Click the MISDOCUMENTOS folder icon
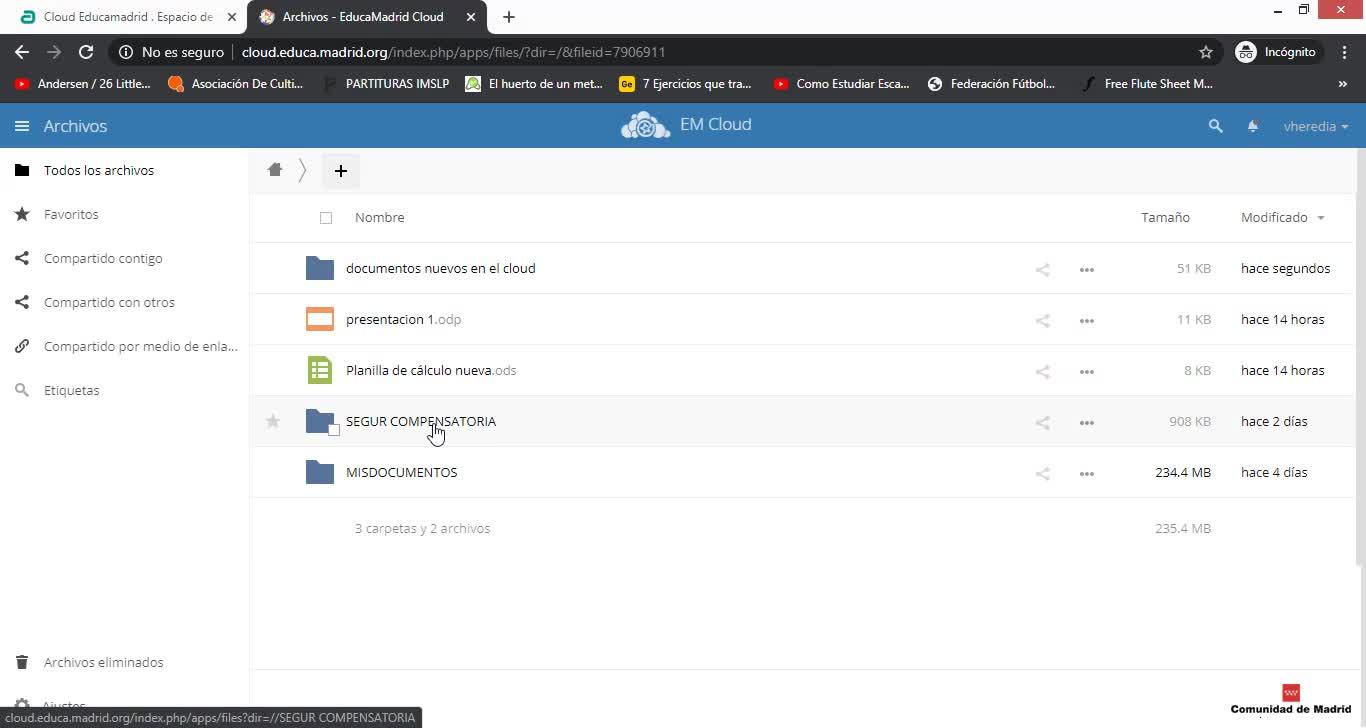1366x728 pixels. [x=320, y=472]
